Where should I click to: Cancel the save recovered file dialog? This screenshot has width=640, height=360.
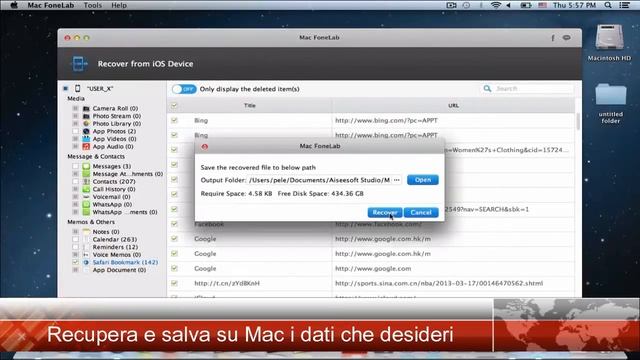(x=421, y=212)
